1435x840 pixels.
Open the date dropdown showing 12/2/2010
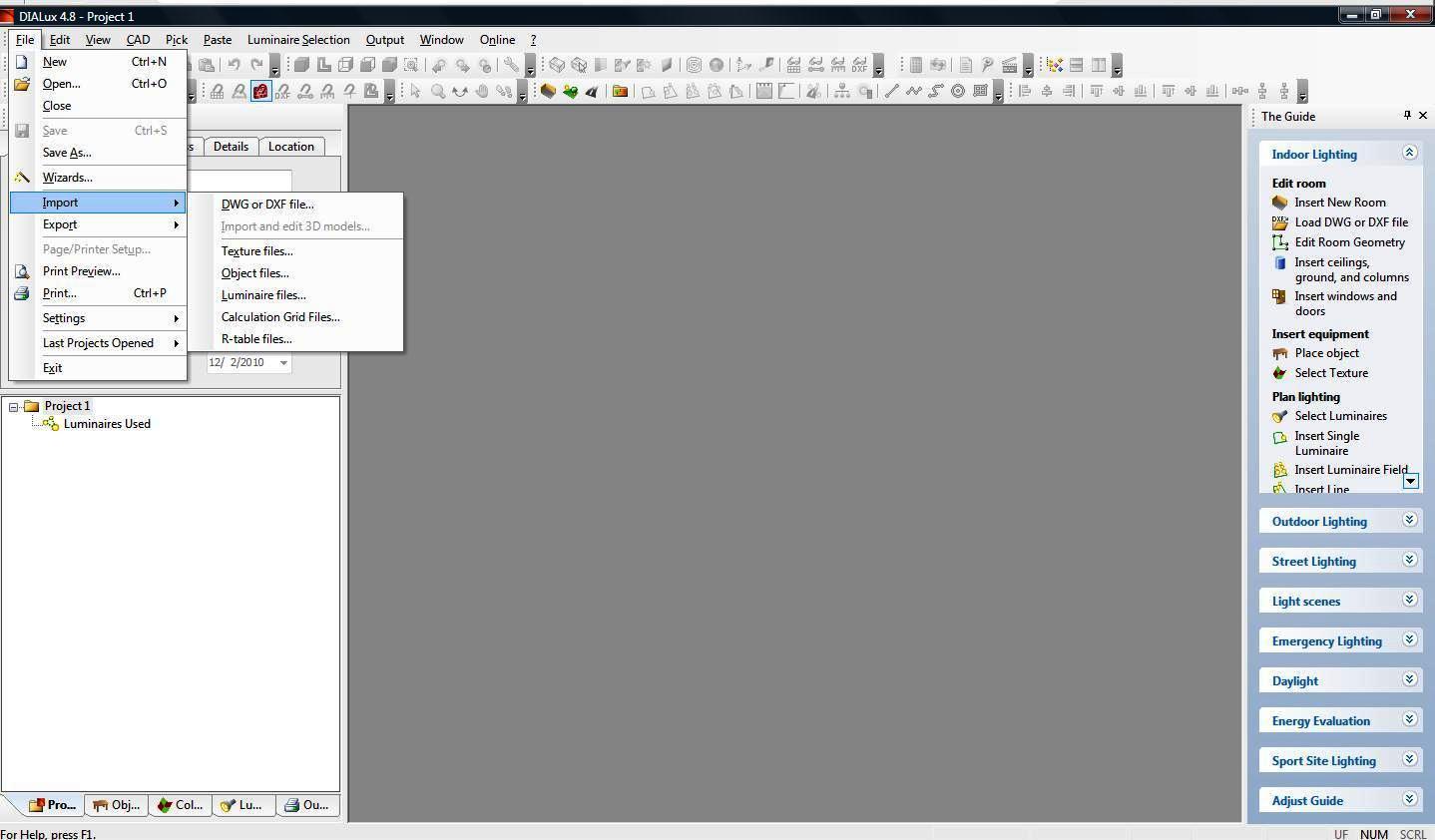point(283,362)
